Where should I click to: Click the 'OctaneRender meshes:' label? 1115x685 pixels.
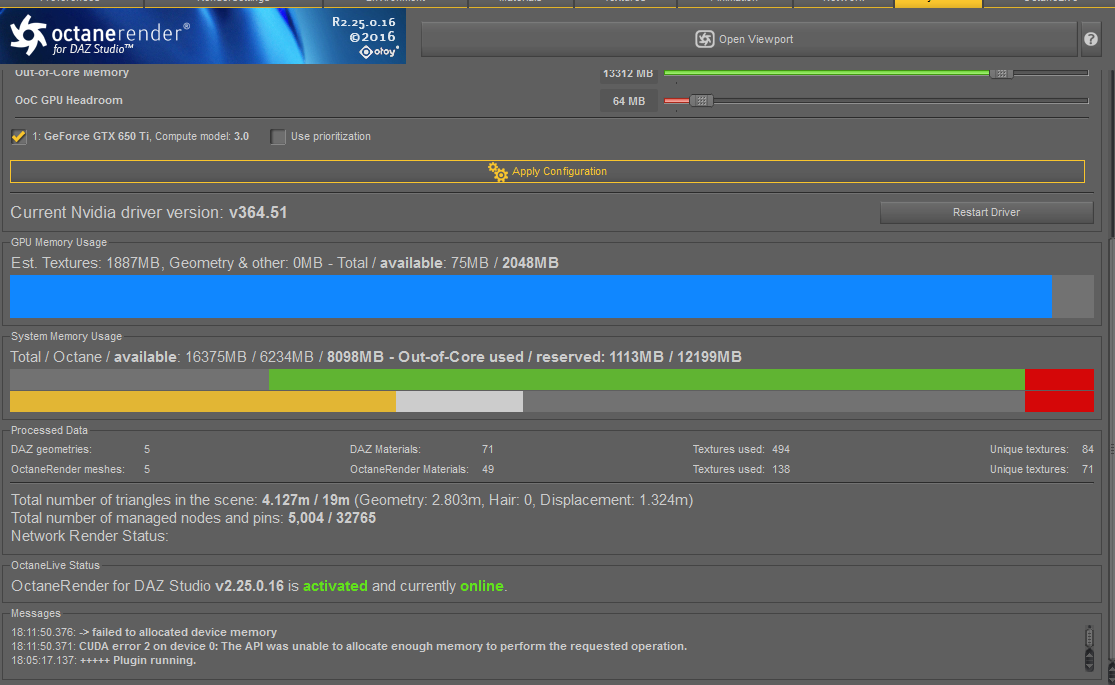pos(68,469)
